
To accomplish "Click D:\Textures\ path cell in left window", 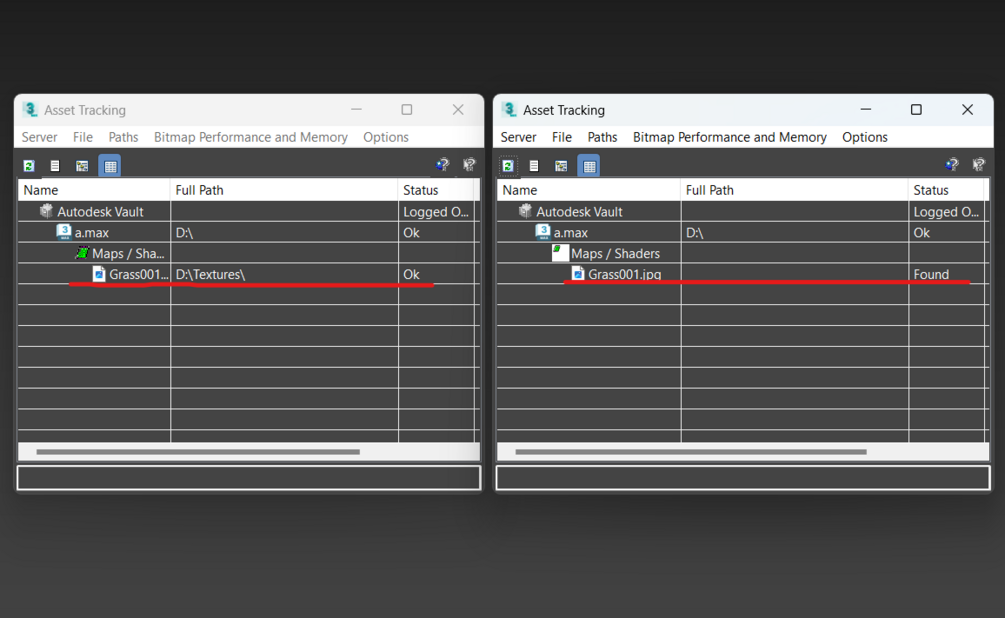I will point(284,274).
